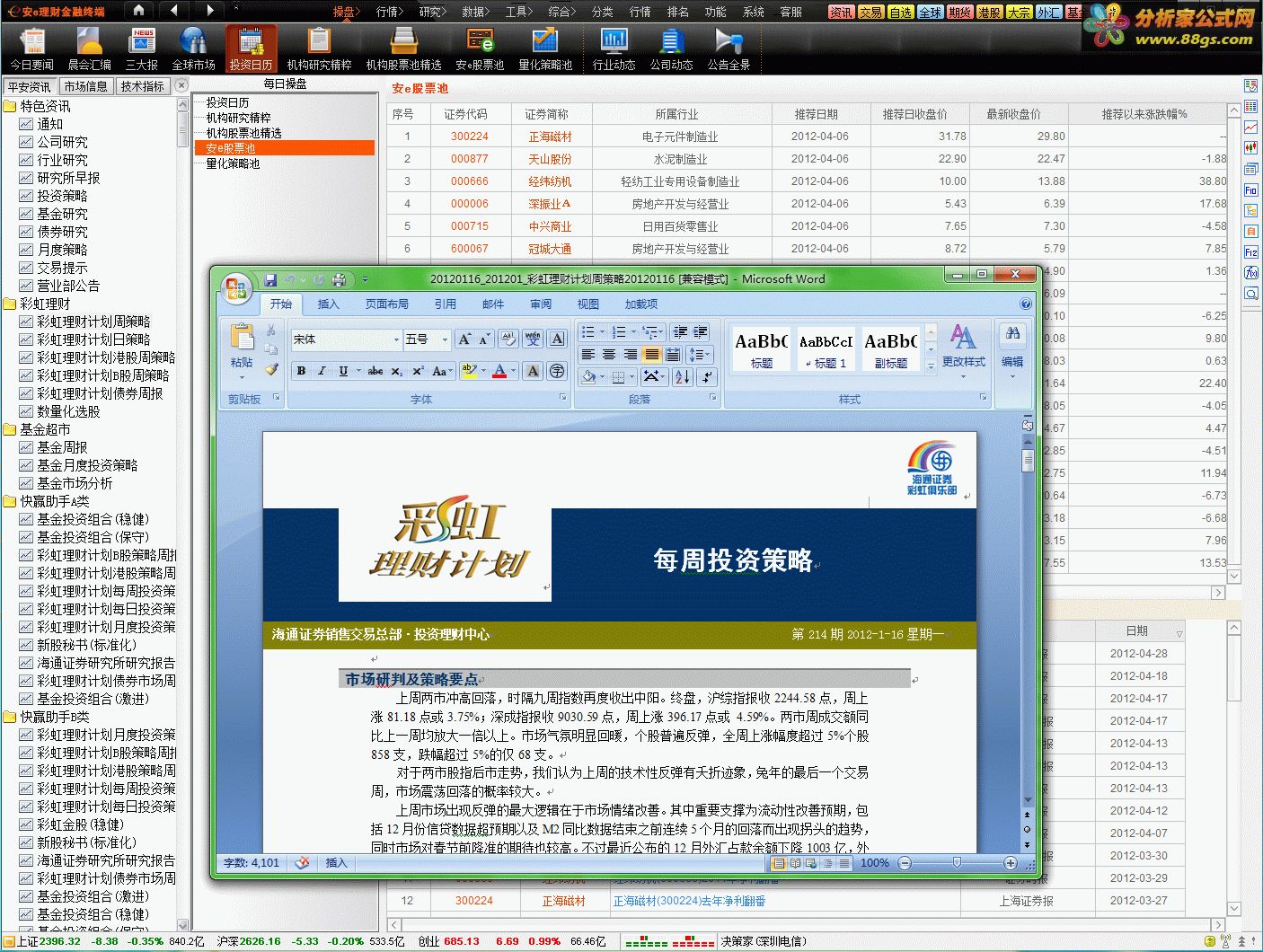1263x952 pixels.
Task: Open 晨会汇编 toolbar icon
Action: click(x=90, y=48)
